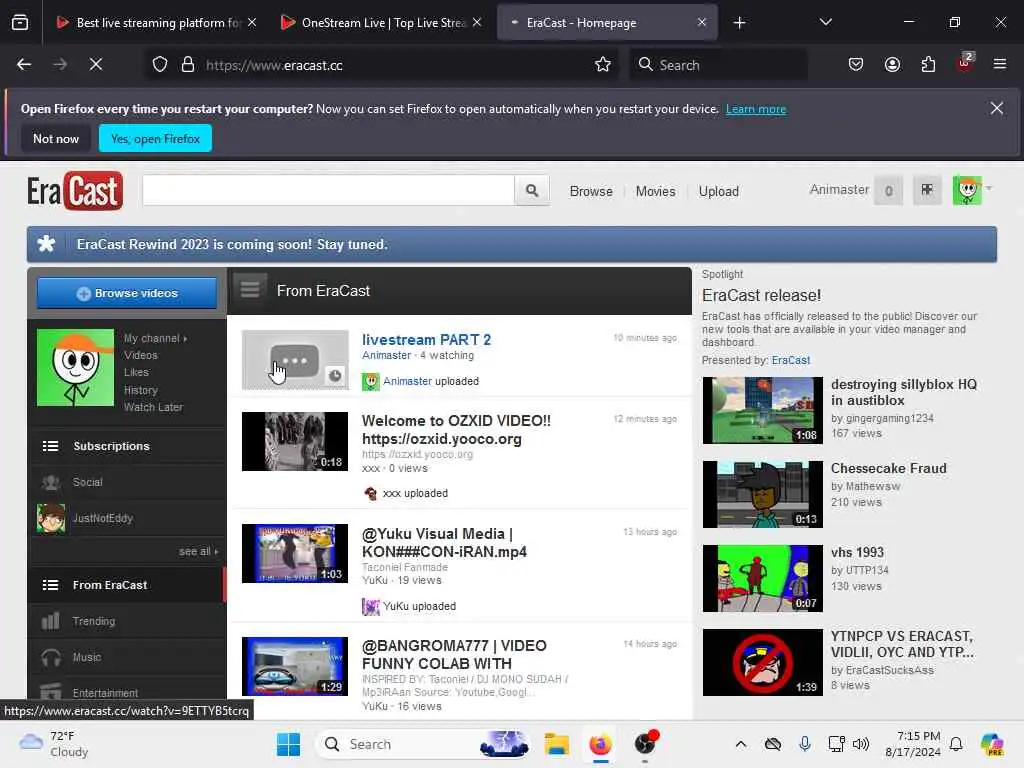
Task: Click the xxx uploader avatar icon
Action: [370, 494]
